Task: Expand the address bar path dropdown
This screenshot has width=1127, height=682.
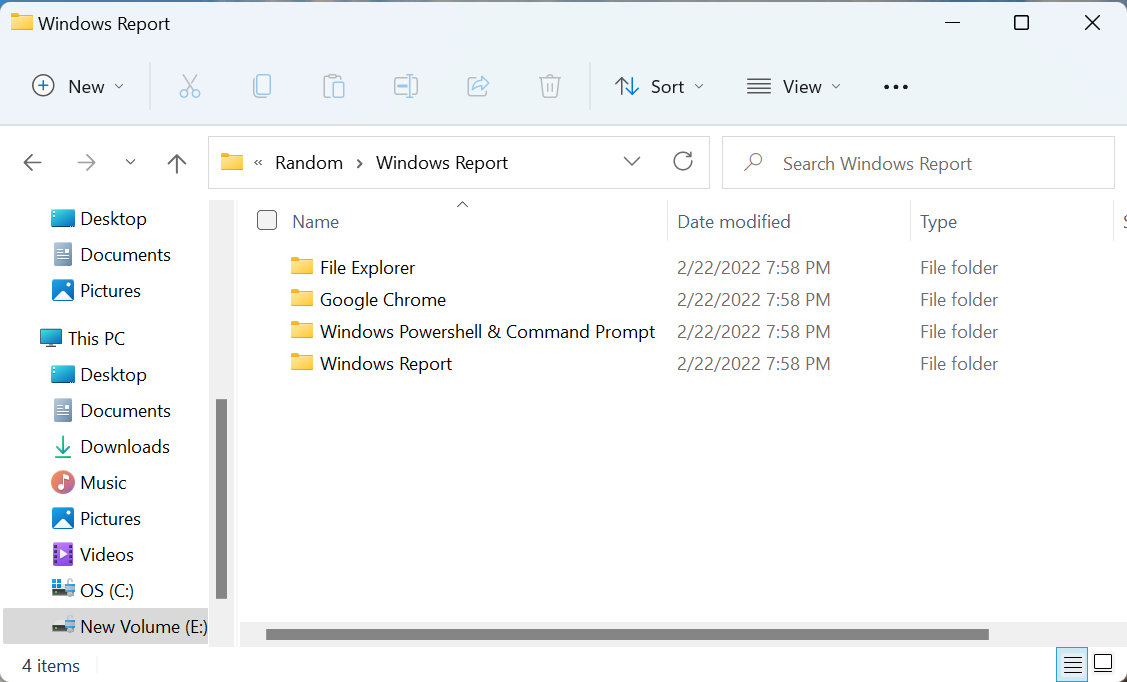Action: pos(632,161)
